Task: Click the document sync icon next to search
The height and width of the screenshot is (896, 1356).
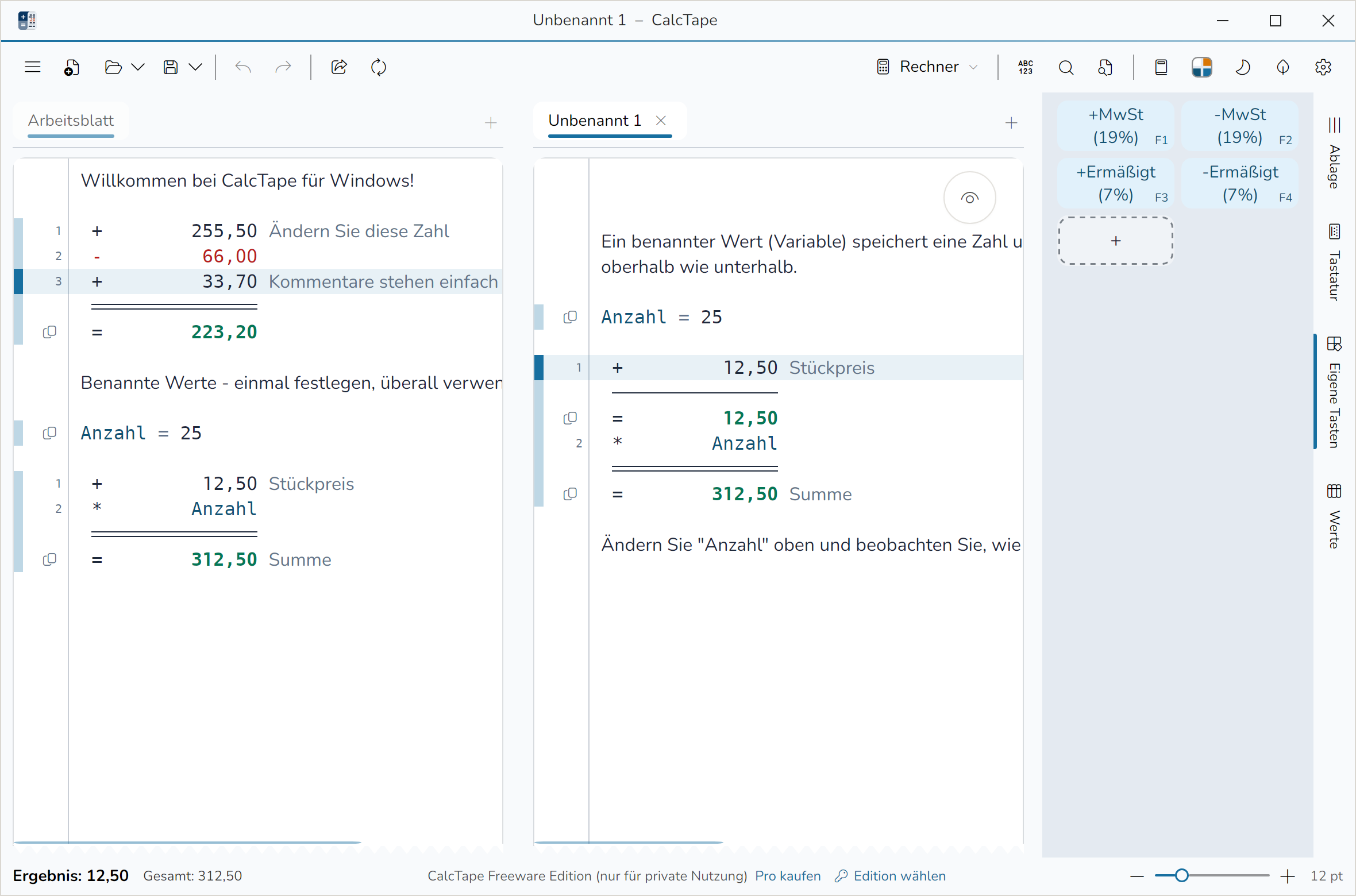Action: click(1105, 67)
